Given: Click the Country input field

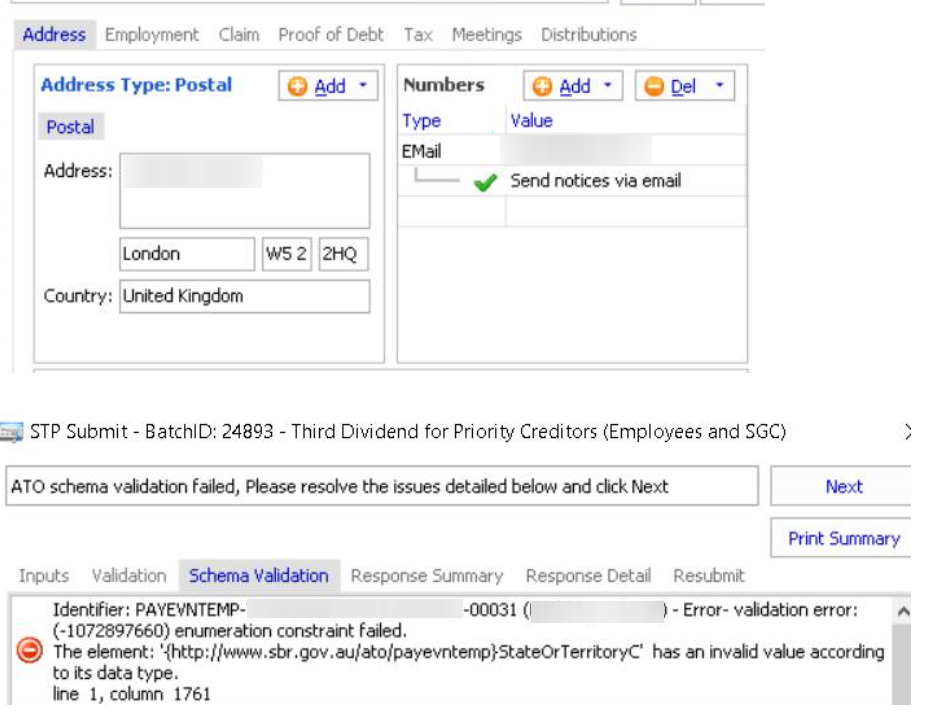Looking at the screenshot, I should (x=244, y=296).
